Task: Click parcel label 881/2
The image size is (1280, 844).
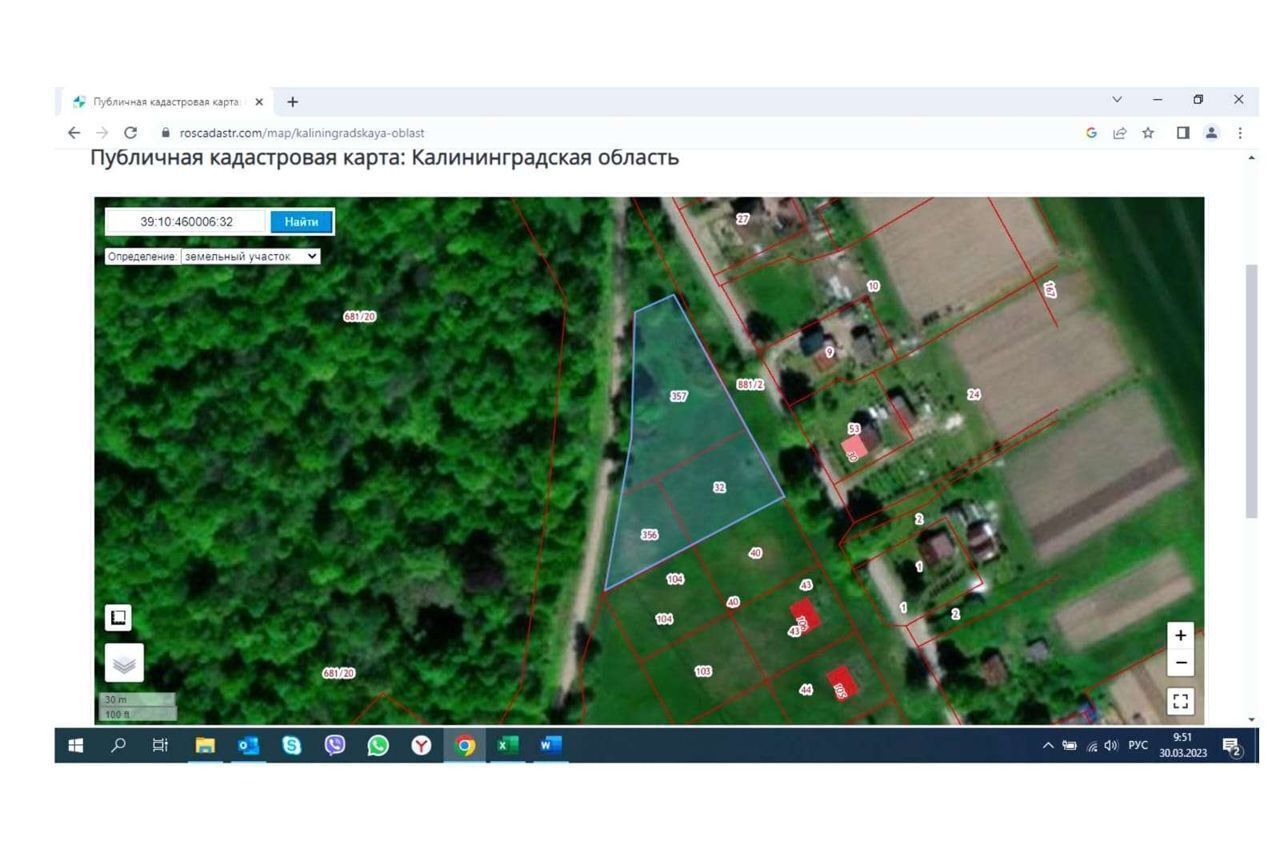Action: point(750,384)
